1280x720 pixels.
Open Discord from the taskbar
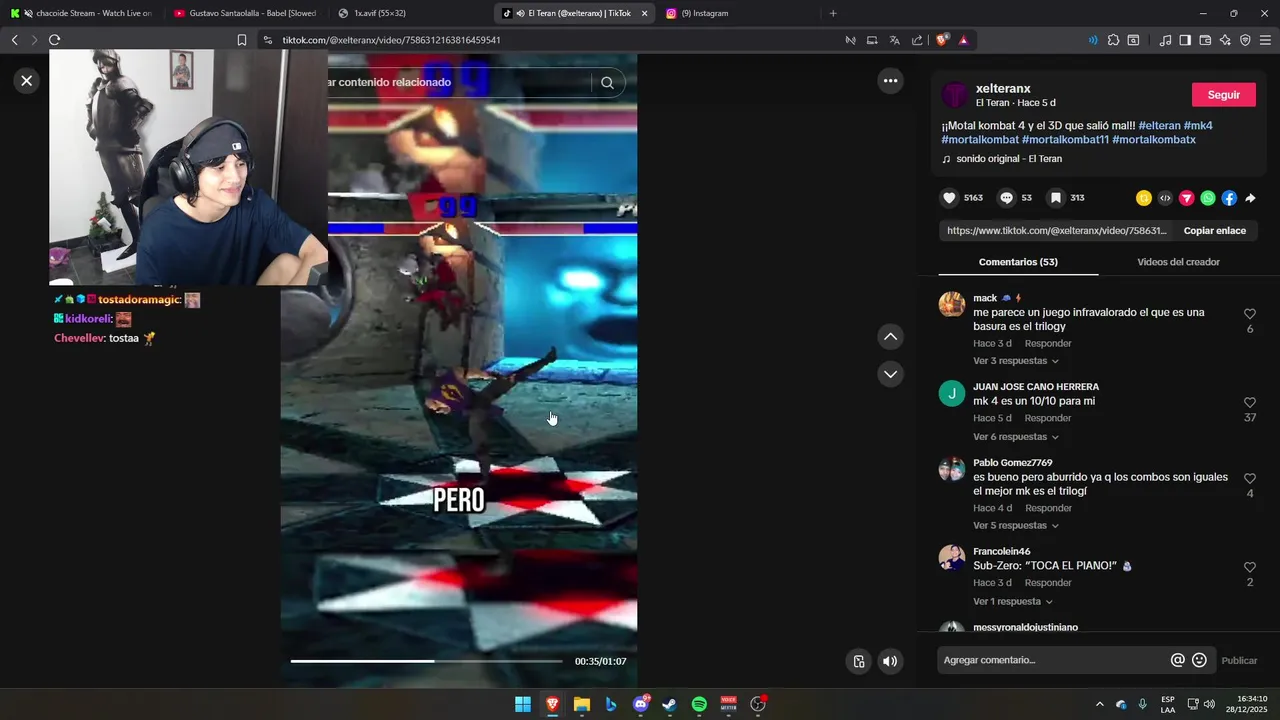(x=641, y=704)
